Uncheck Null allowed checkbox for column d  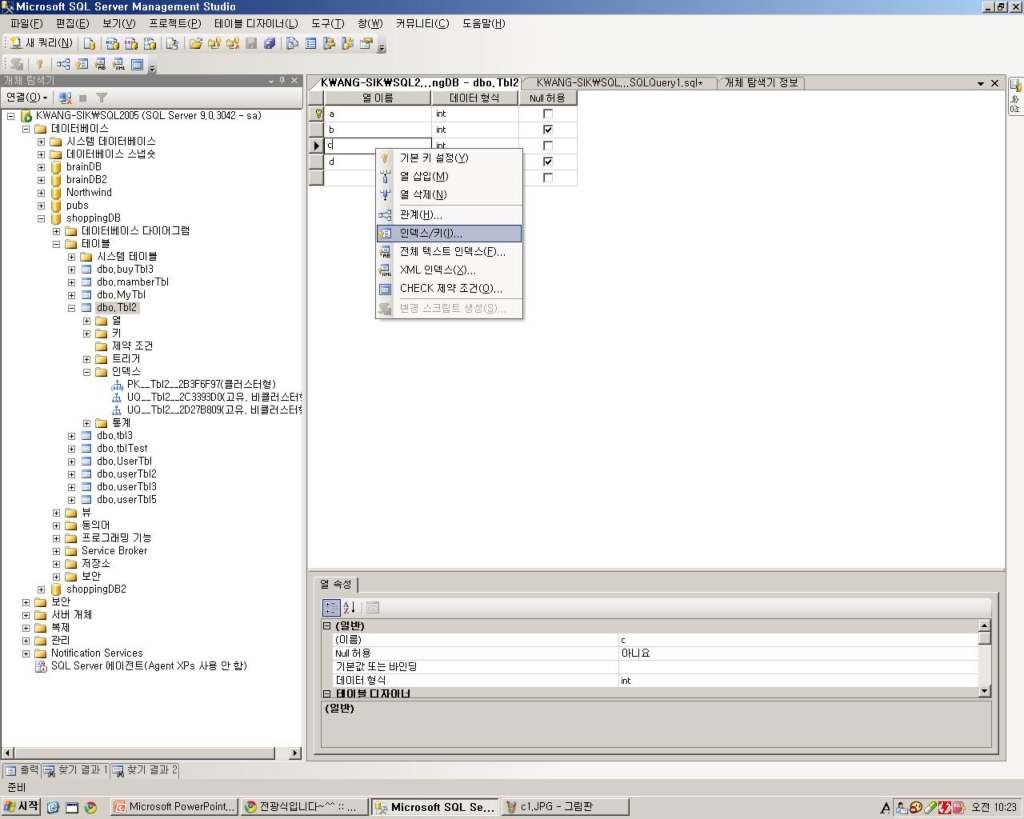click(x=548, y=161)
